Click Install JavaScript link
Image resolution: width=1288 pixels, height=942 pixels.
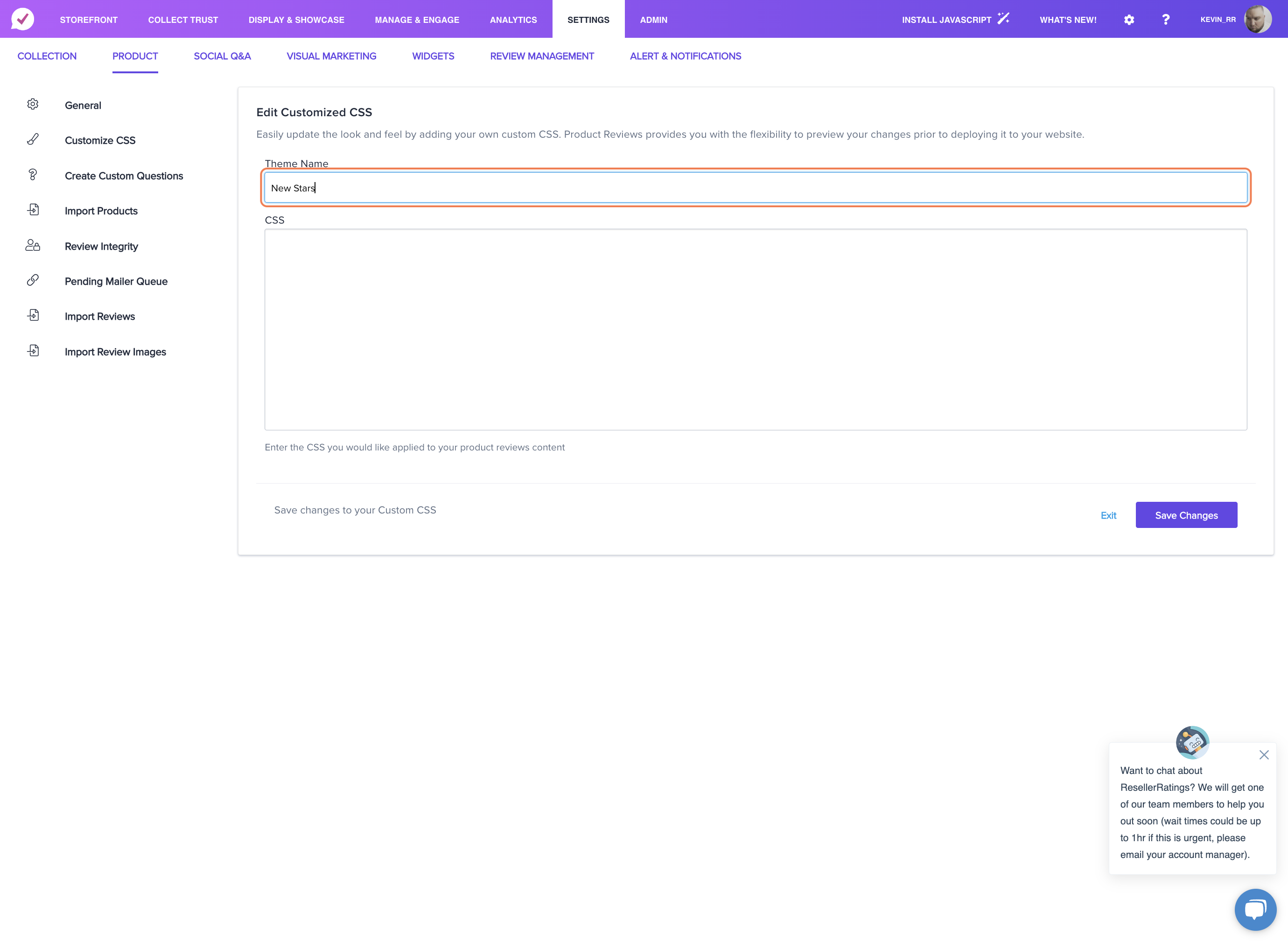point(946,20)
